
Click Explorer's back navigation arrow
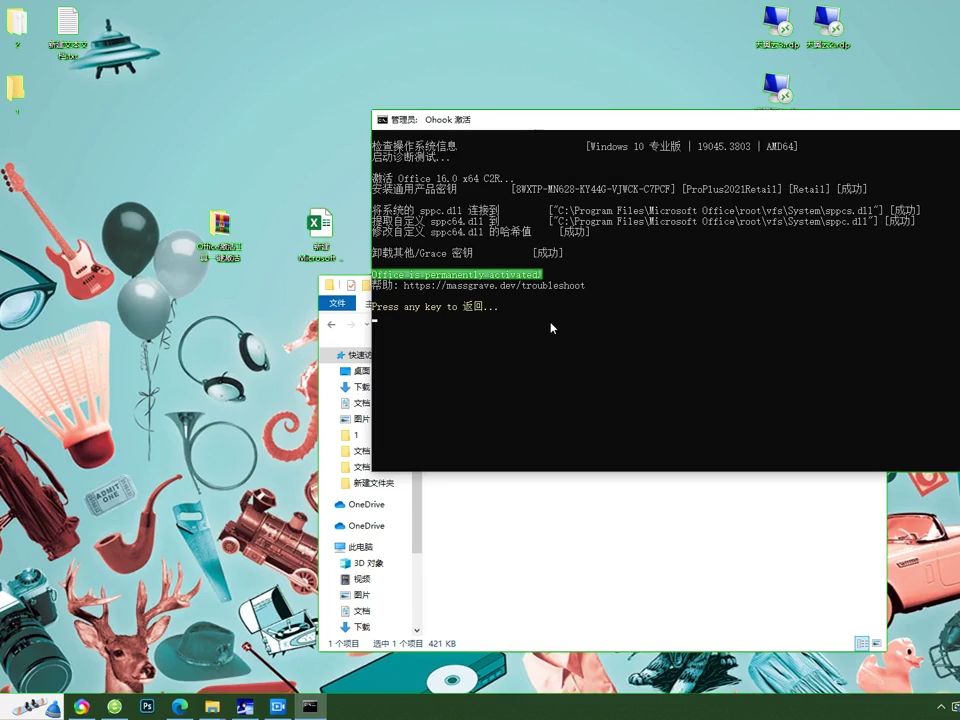click(331, 324)
